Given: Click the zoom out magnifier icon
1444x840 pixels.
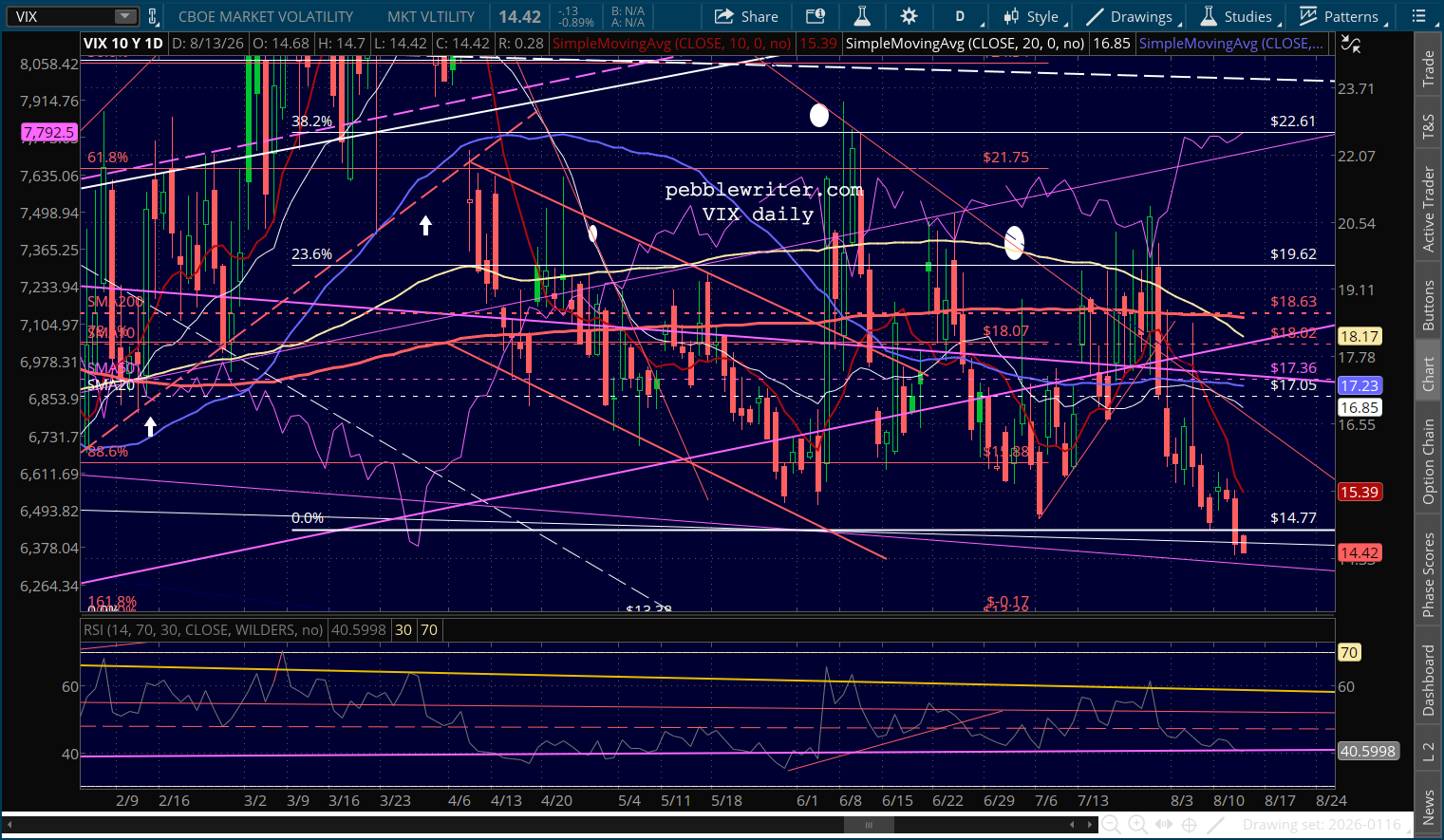Looking at the screenshot, I should [1109, 825].
